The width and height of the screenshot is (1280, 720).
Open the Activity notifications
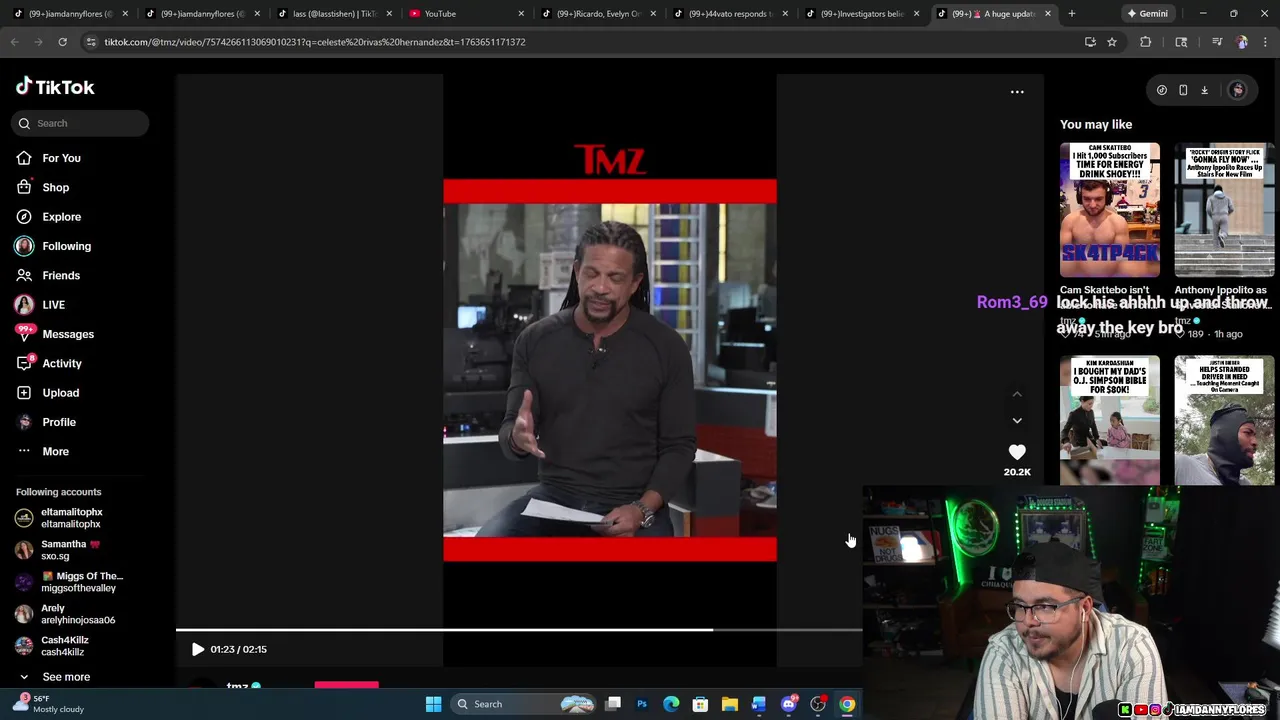pyautogui.click(x=49, y=363)
